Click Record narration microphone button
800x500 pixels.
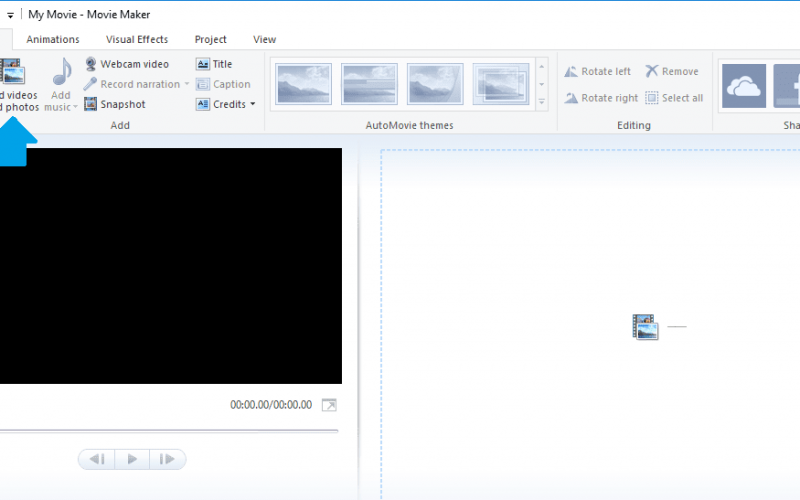pyautogui.click(x=132, y=84)
